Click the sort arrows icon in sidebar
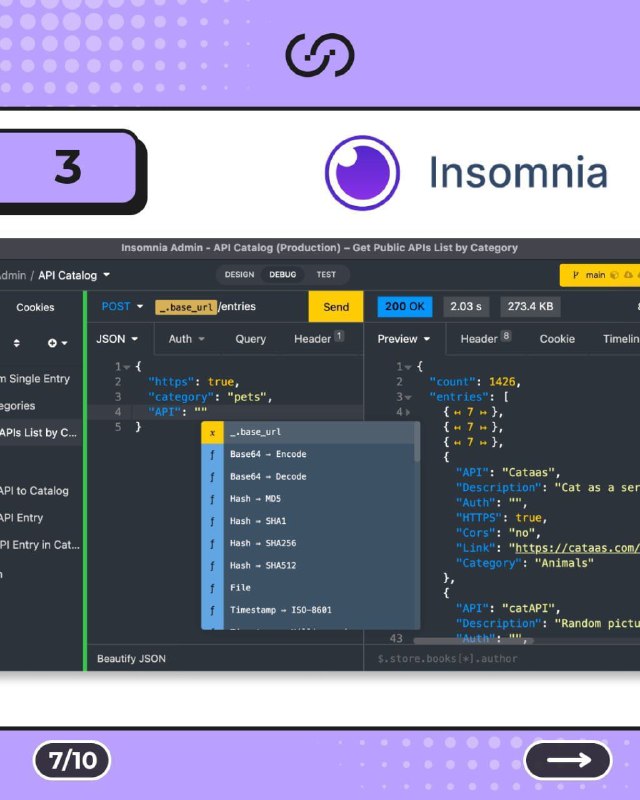Screen dimensions: 640x800 (x=17, y=343)
